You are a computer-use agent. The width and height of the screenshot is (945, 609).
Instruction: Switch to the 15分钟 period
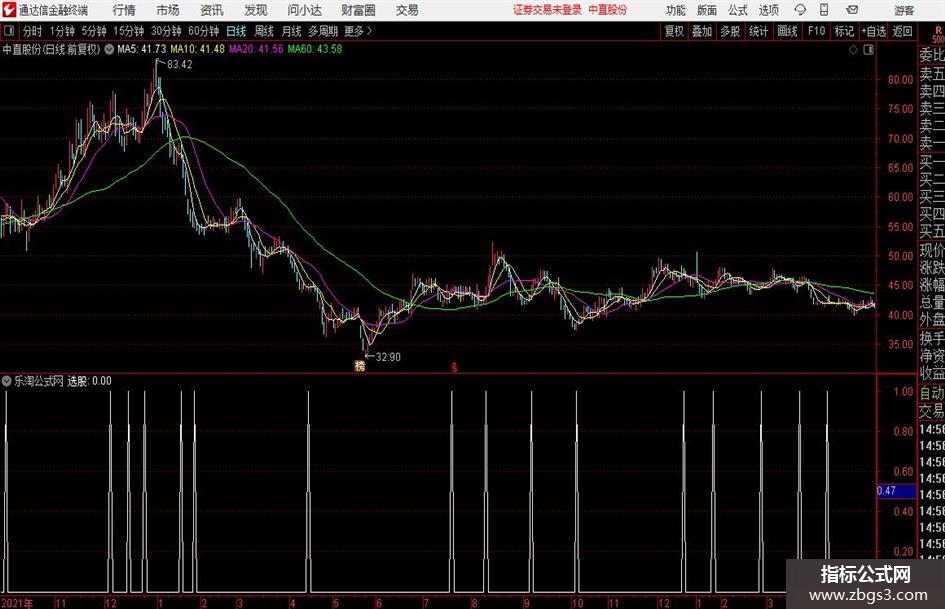point(129,31)
